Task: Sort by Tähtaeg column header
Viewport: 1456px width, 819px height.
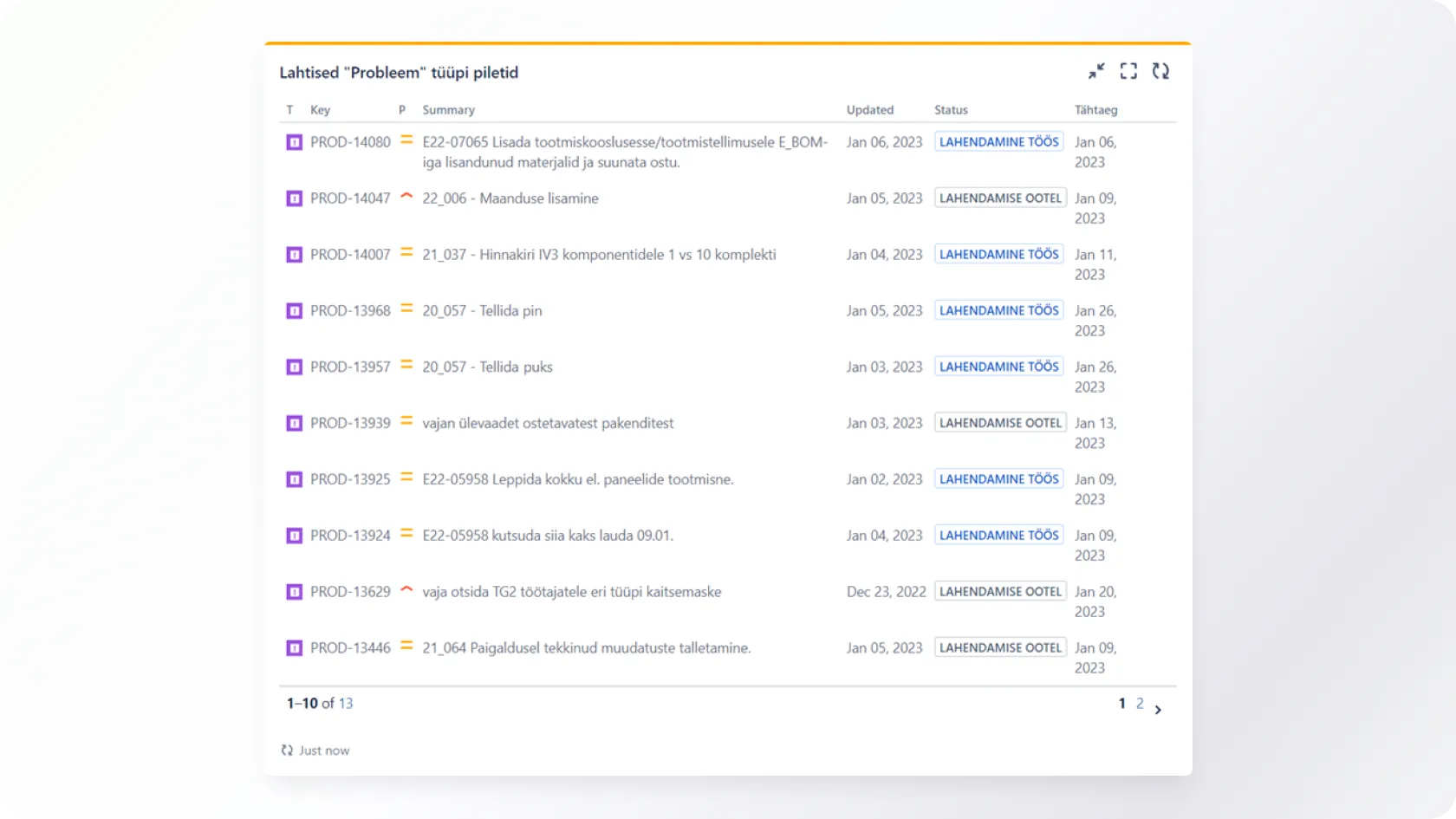Action: [x=1095, y=110]
